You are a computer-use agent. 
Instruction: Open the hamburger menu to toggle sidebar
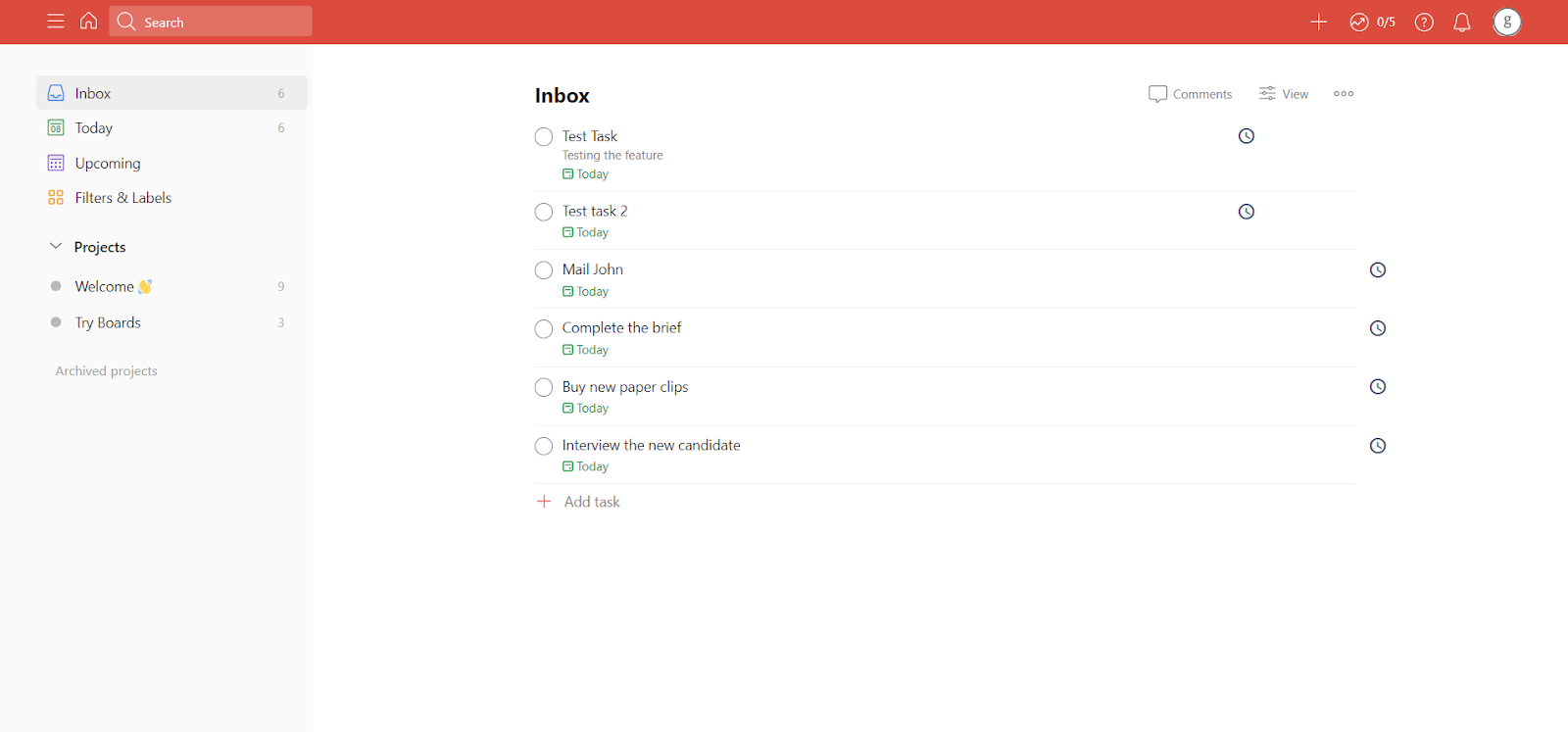point(56,22)
